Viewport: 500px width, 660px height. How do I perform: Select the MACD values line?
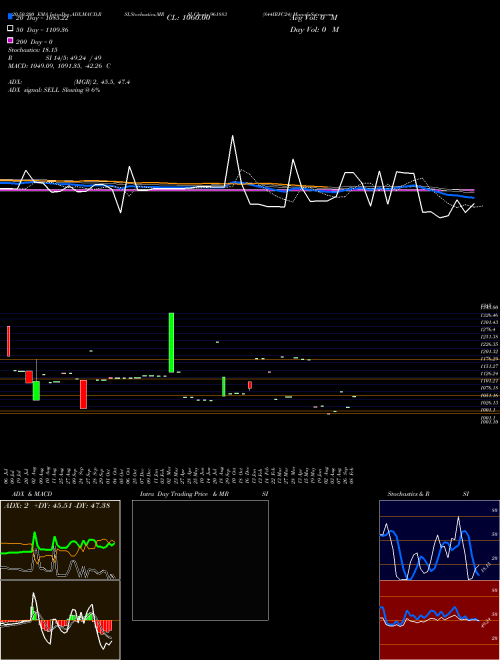(x=59, y=66)
